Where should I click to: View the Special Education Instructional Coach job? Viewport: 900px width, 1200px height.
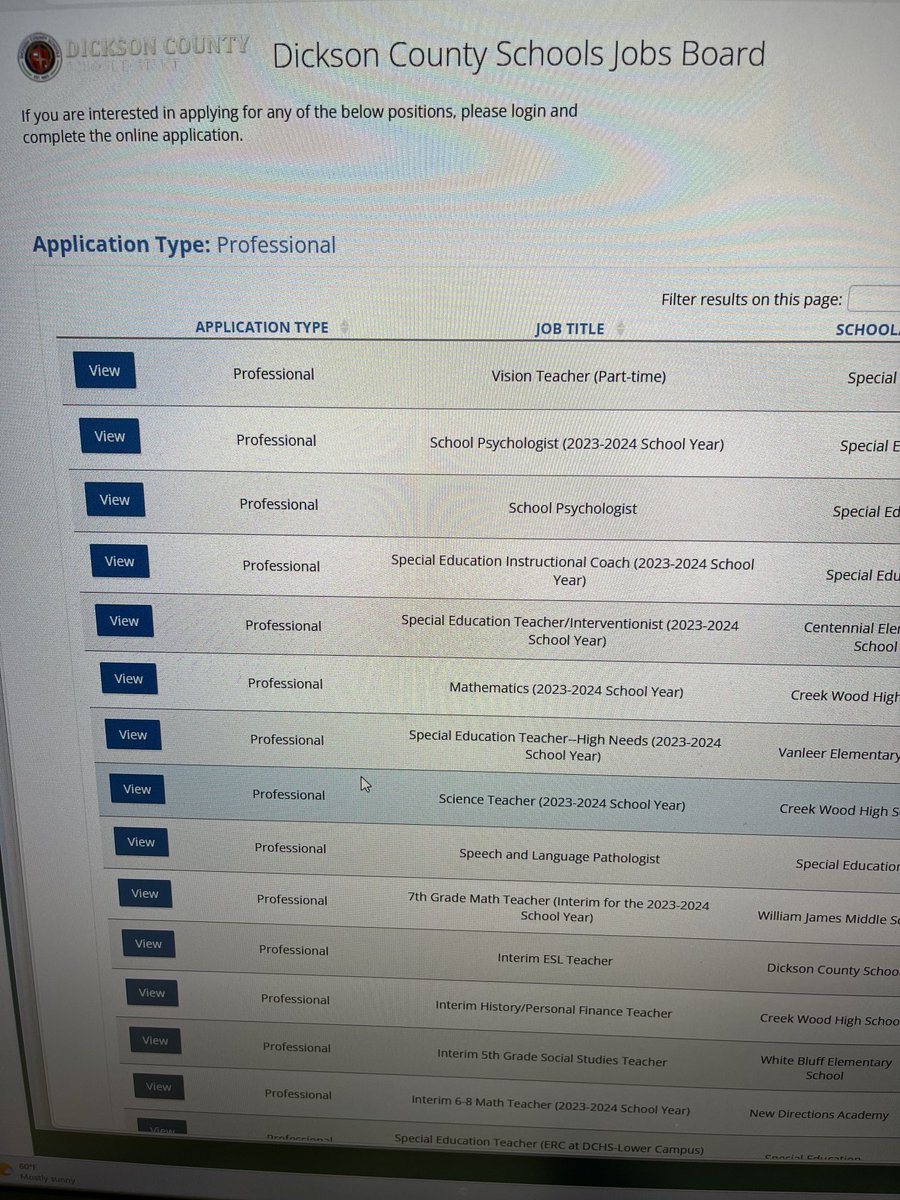119,561
